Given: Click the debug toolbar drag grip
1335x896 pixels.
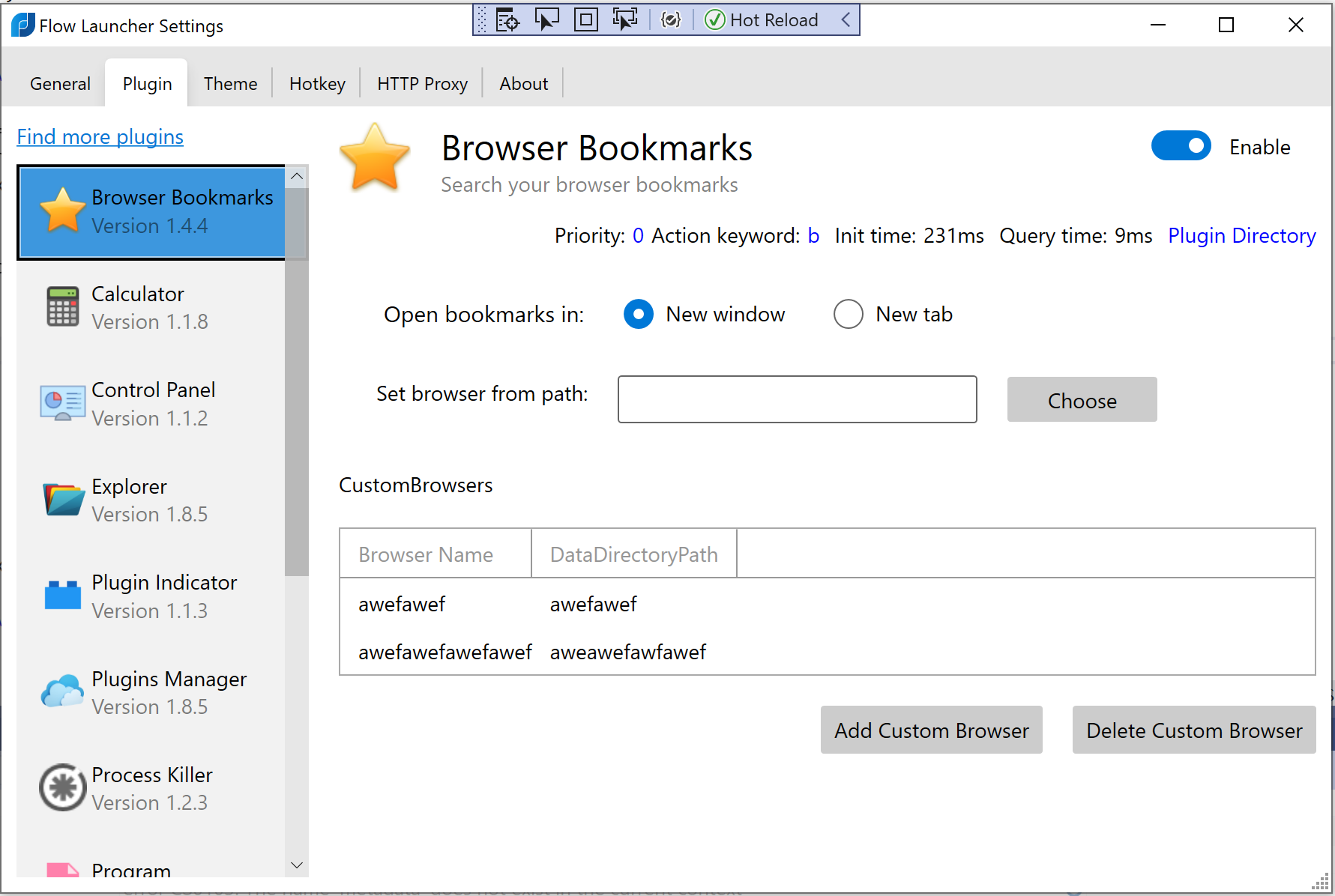Looking at the screenshot, I should click(482, 20).
